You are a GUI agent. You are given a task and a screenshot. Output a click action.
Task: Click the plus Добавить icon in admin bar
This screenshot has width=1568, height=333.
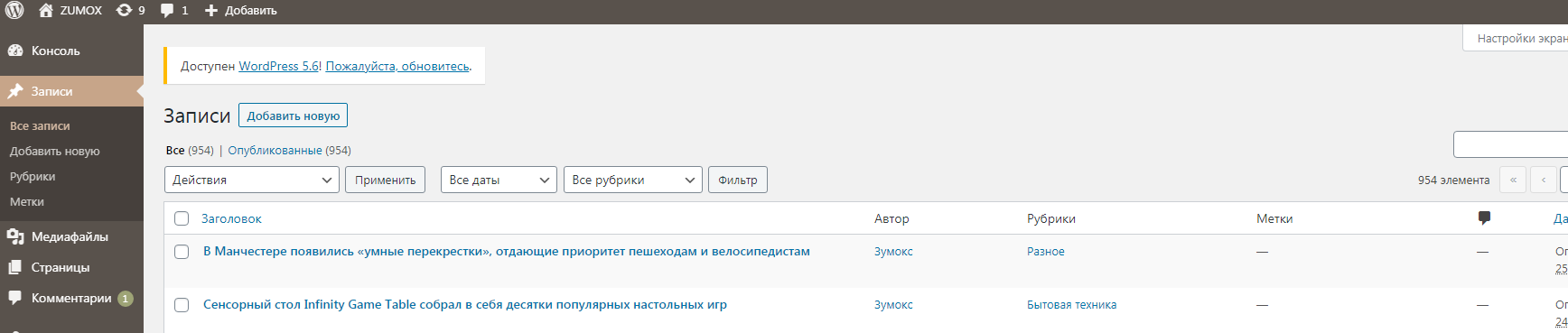click(x=211, y=11)
